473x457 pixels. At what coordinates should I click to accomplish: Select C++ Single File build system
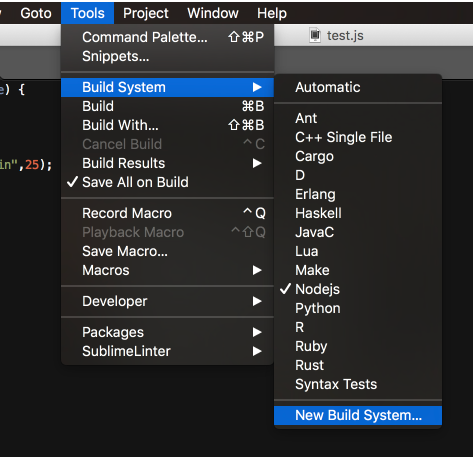click(358, 137)
